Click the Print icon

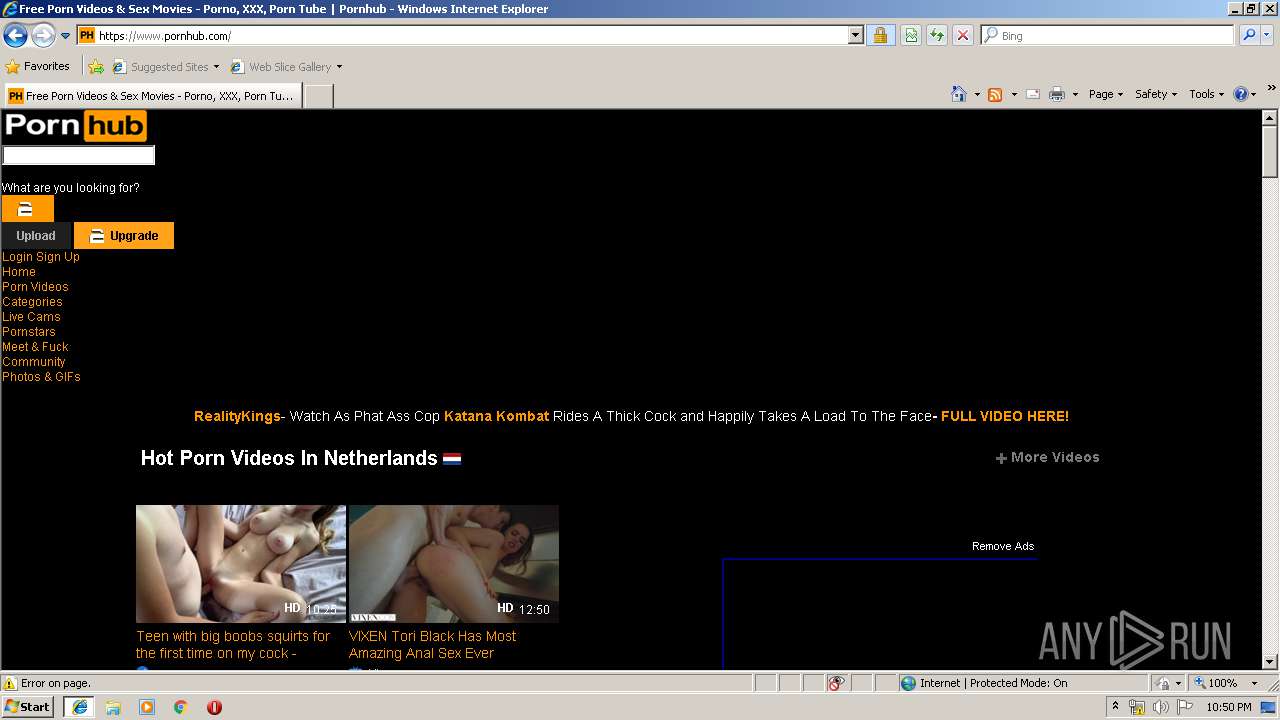(1057, 94)
